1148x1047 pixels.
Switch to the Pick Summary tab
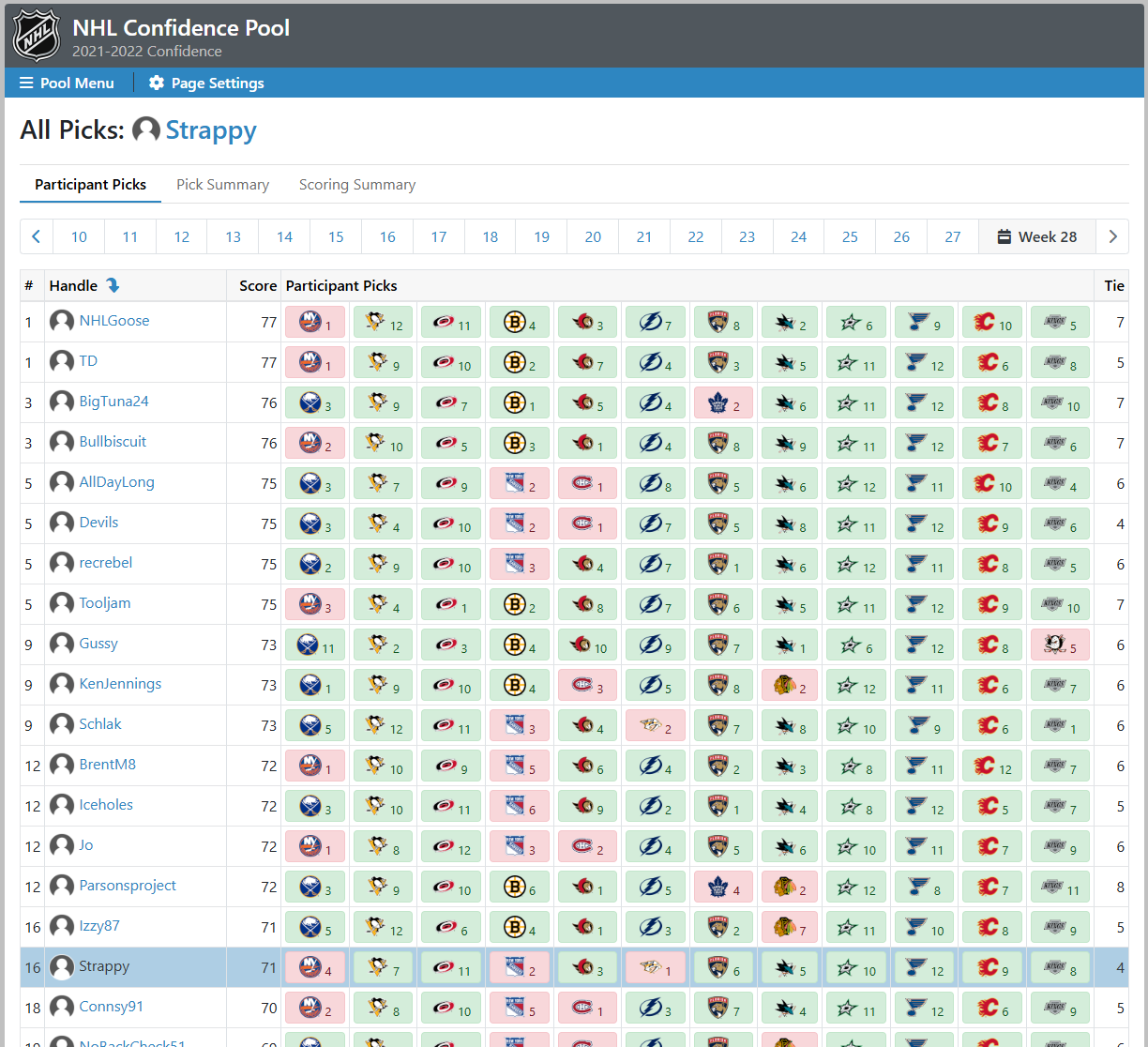(222, 185)
